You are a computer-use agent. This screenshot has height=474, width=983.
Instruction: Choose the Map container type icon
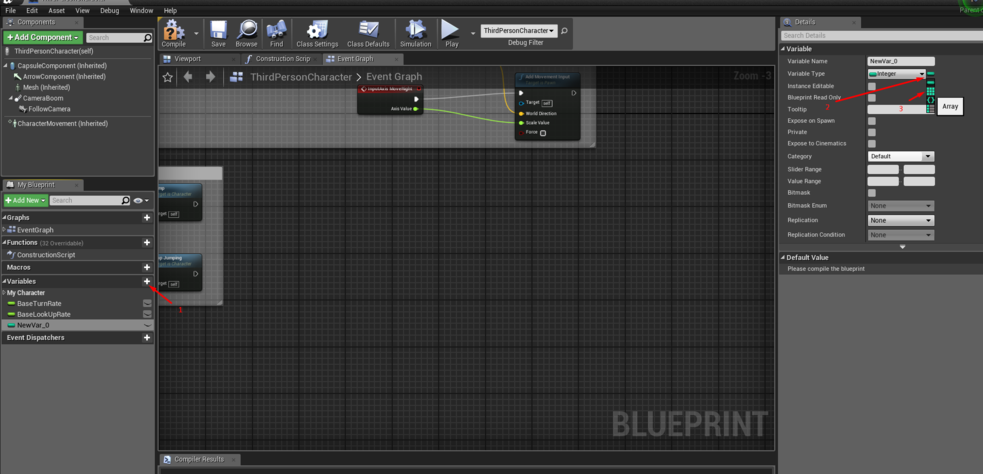pyautogui.click(x=930, y=109)
